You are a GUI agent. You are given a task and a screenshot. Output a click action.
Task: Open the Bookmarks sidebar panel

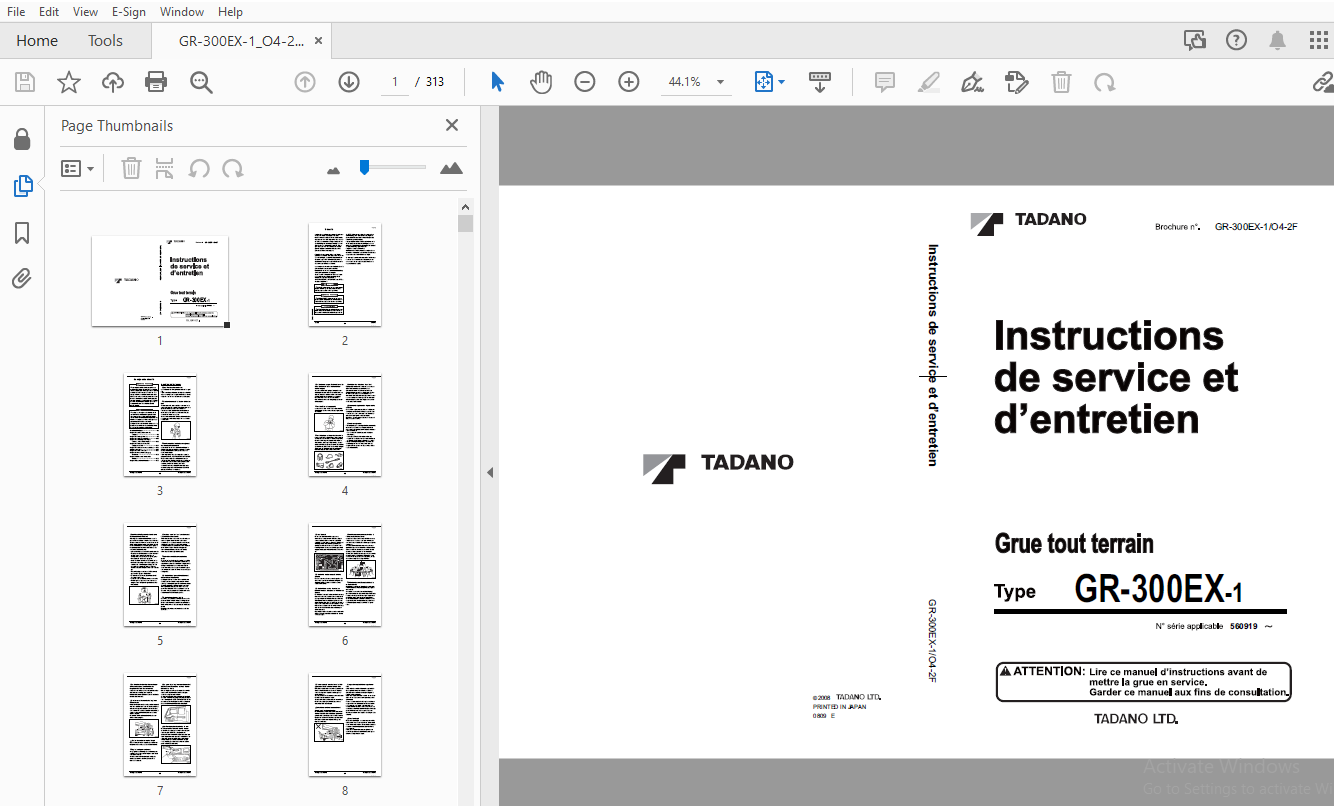(22, 233)
